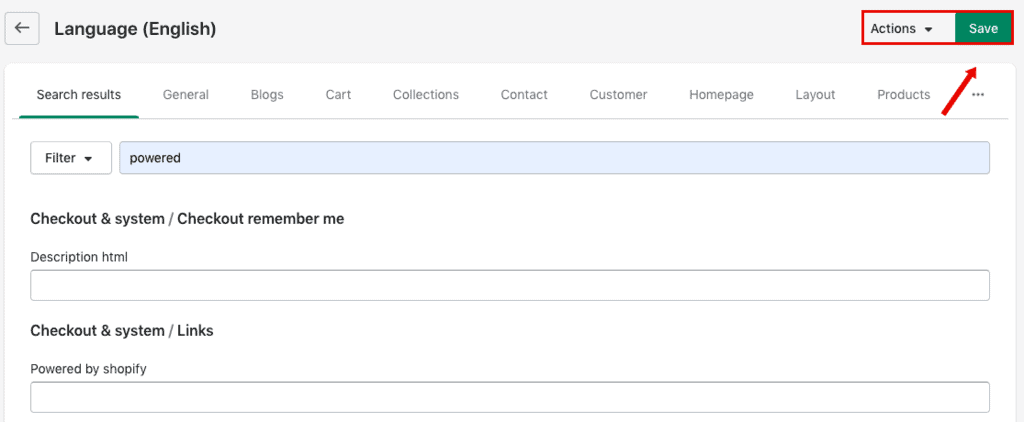Click the Powered by shopify input field

tap(510, 397)
